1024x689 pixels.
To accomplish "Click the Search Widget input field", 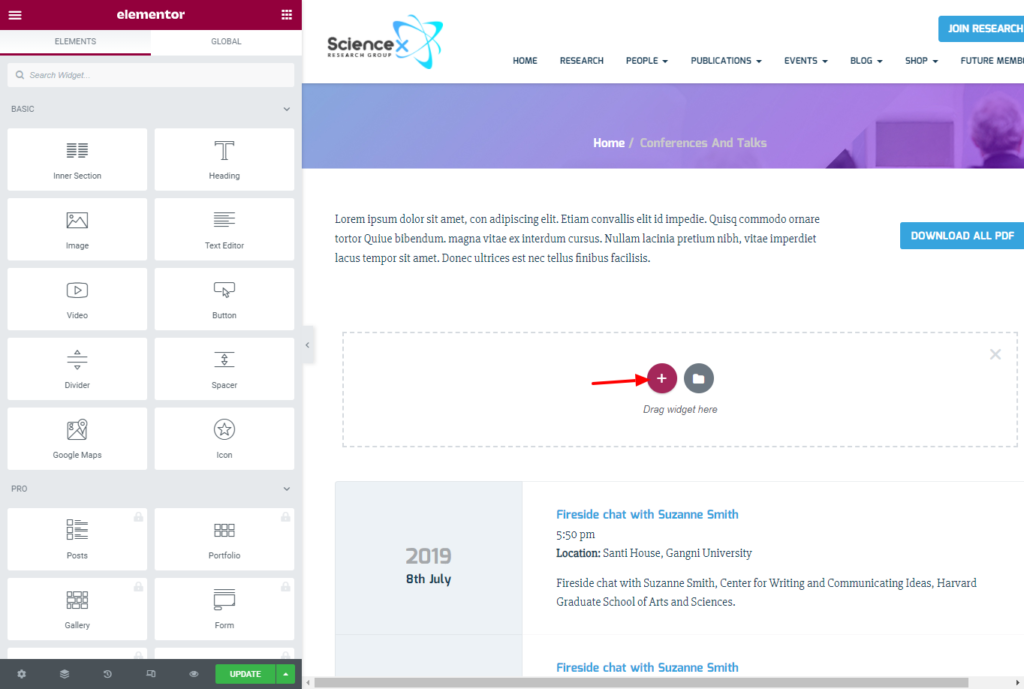I will point(151,75).
